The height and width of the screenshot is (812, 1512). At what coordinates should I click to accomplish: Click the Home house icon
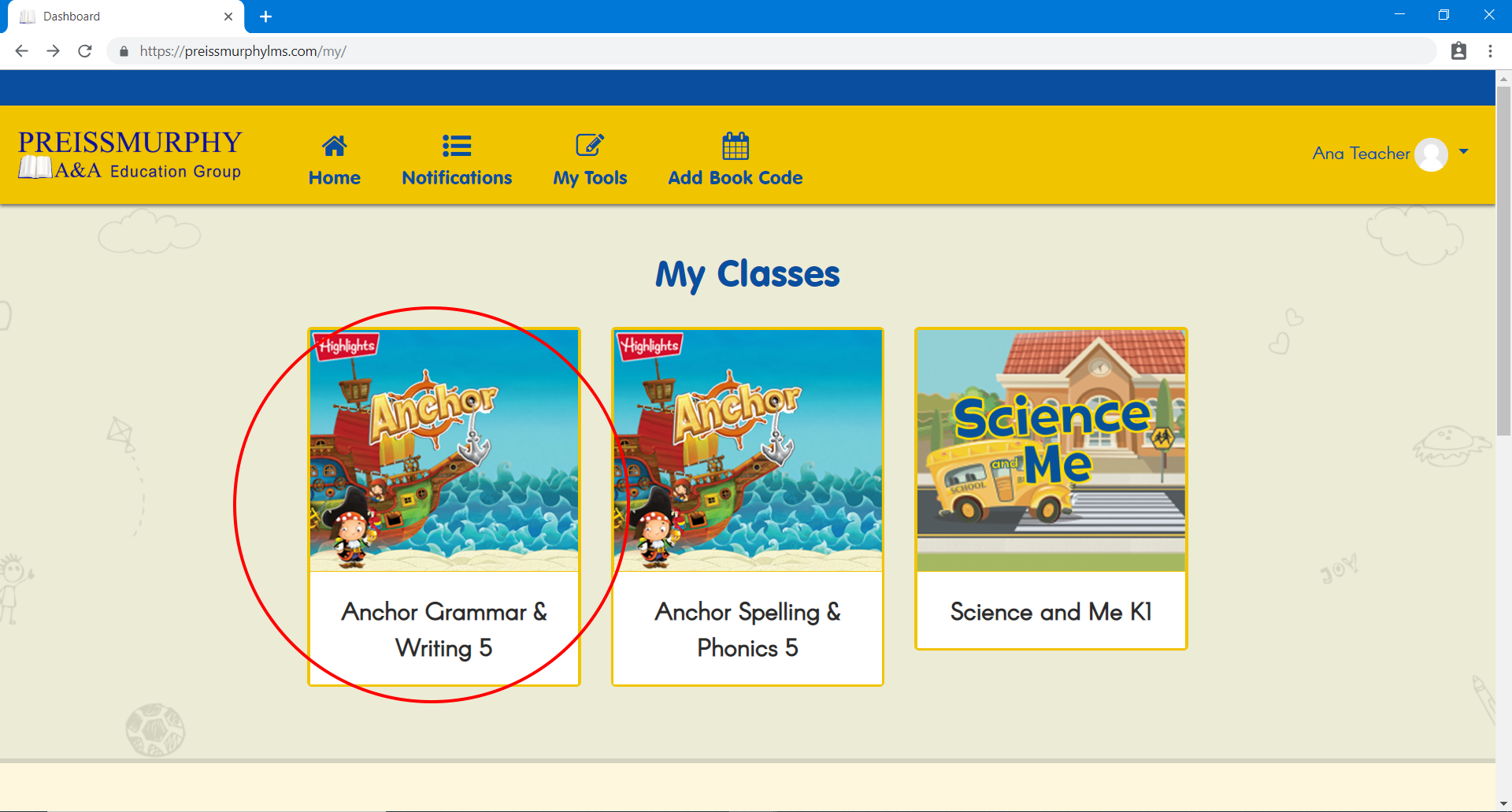(x=334, y=146)
